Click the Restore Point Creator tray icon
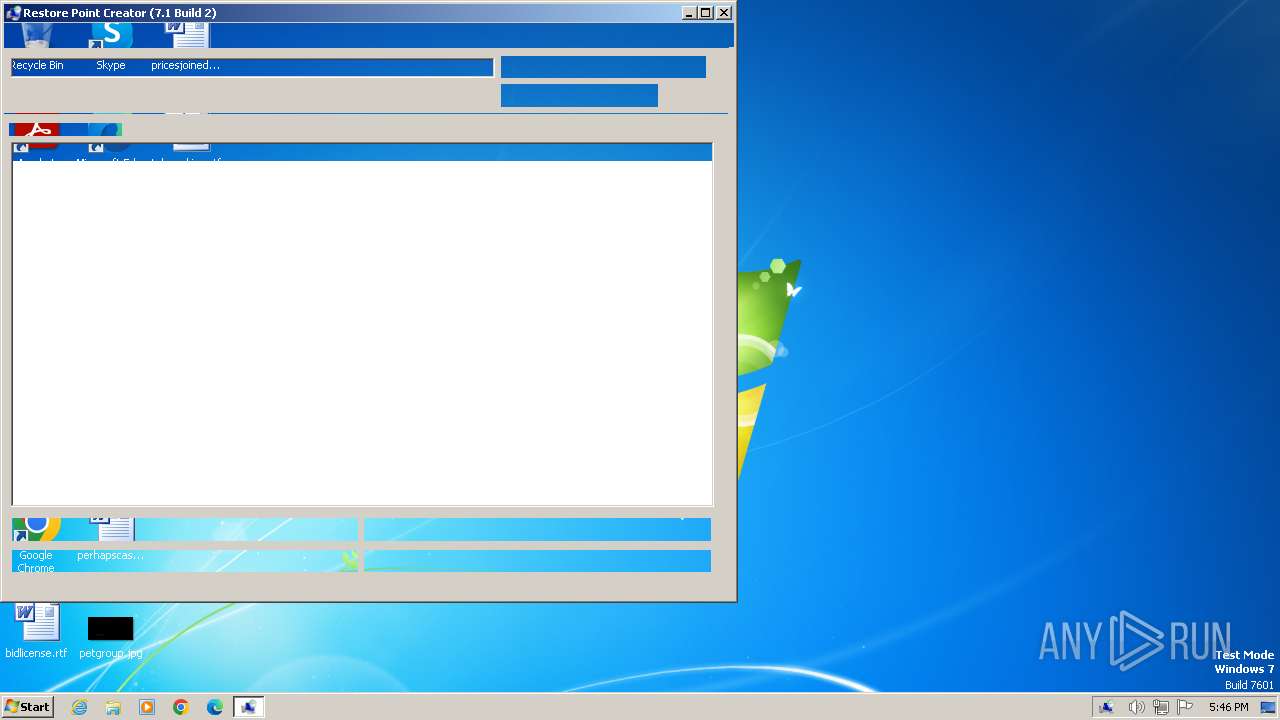 click(x=1107, y=707)
